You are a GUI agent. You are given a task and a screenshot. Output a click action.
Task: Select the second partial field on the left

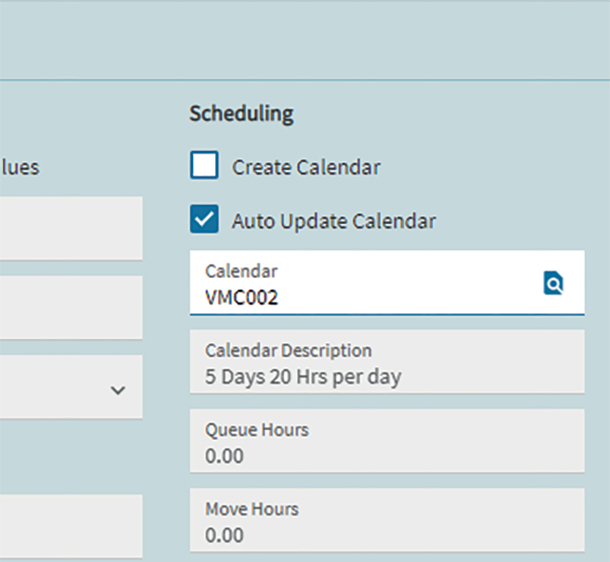point(70,307)
